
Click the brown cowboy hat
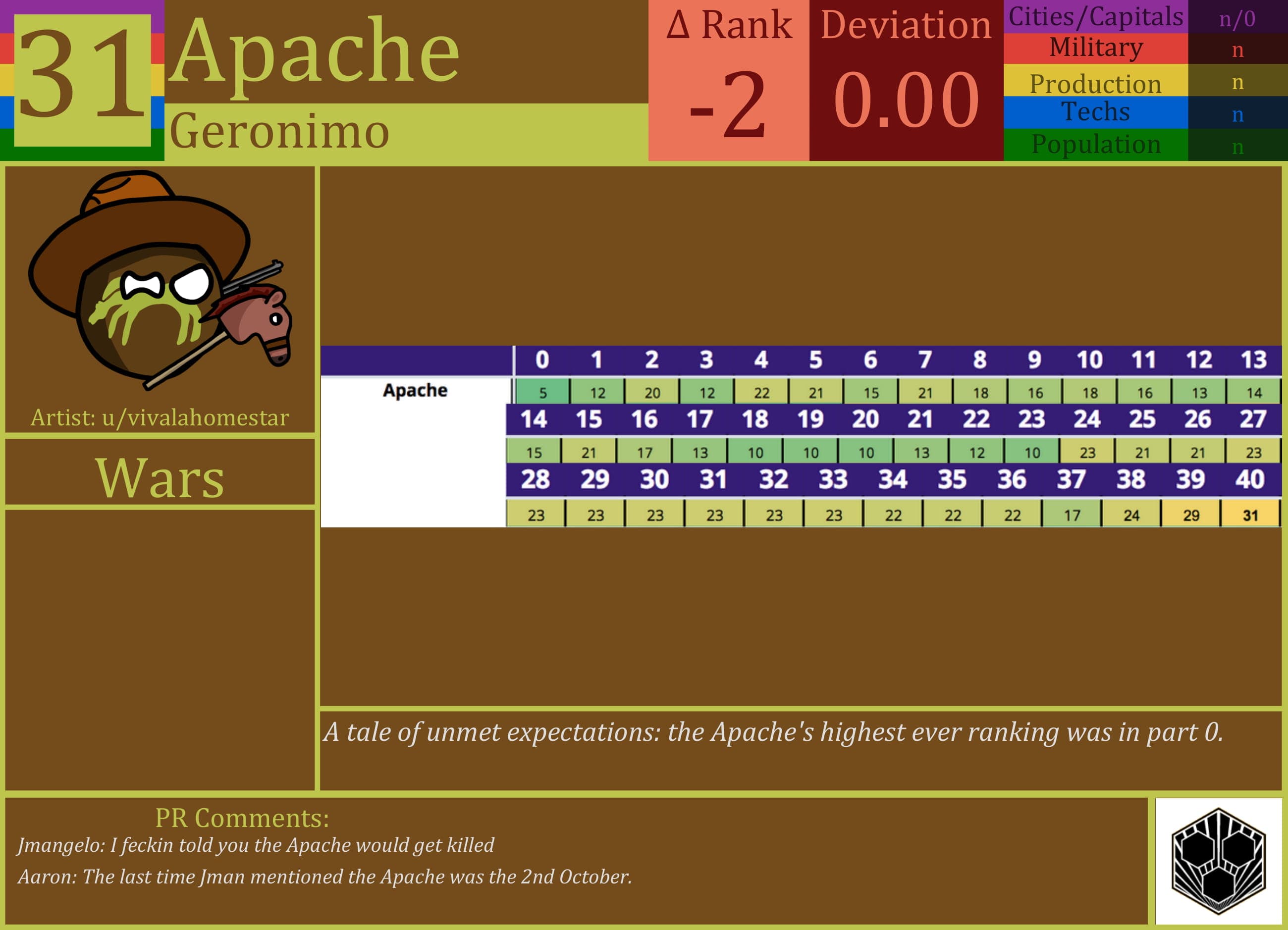[x=136, y=227]
